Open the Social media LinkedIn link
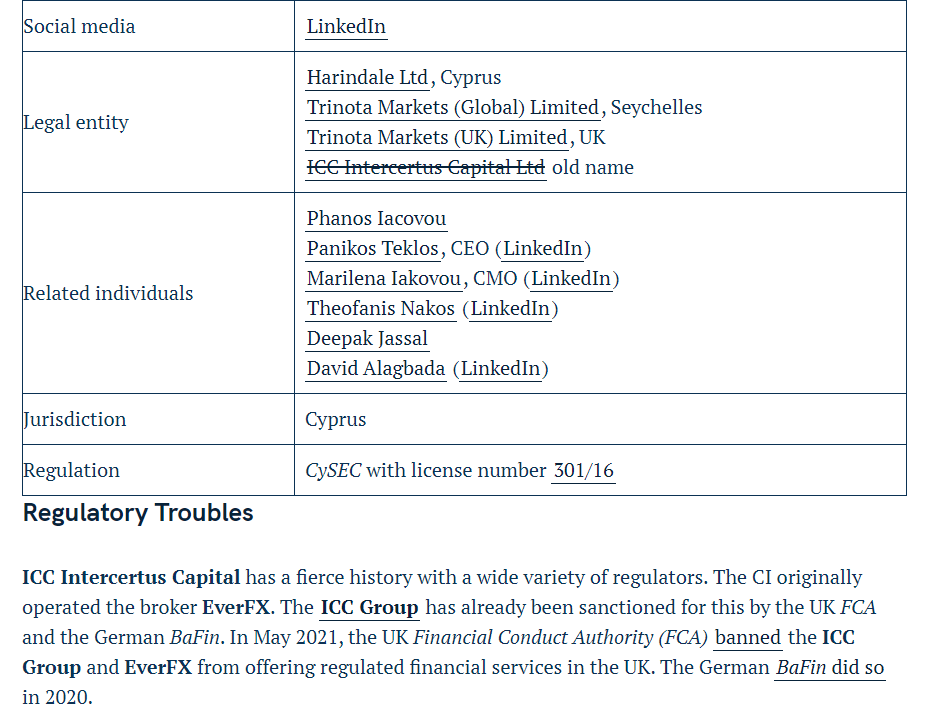 346,27
